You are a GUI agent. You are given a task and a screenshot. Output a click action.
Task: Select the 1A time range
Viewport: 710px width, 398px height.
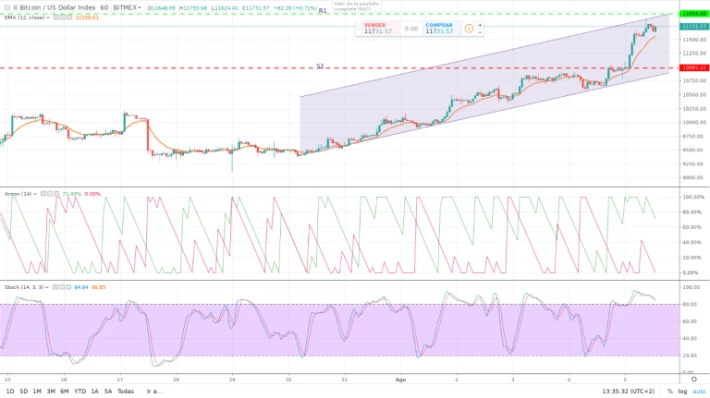coord(95,391)
